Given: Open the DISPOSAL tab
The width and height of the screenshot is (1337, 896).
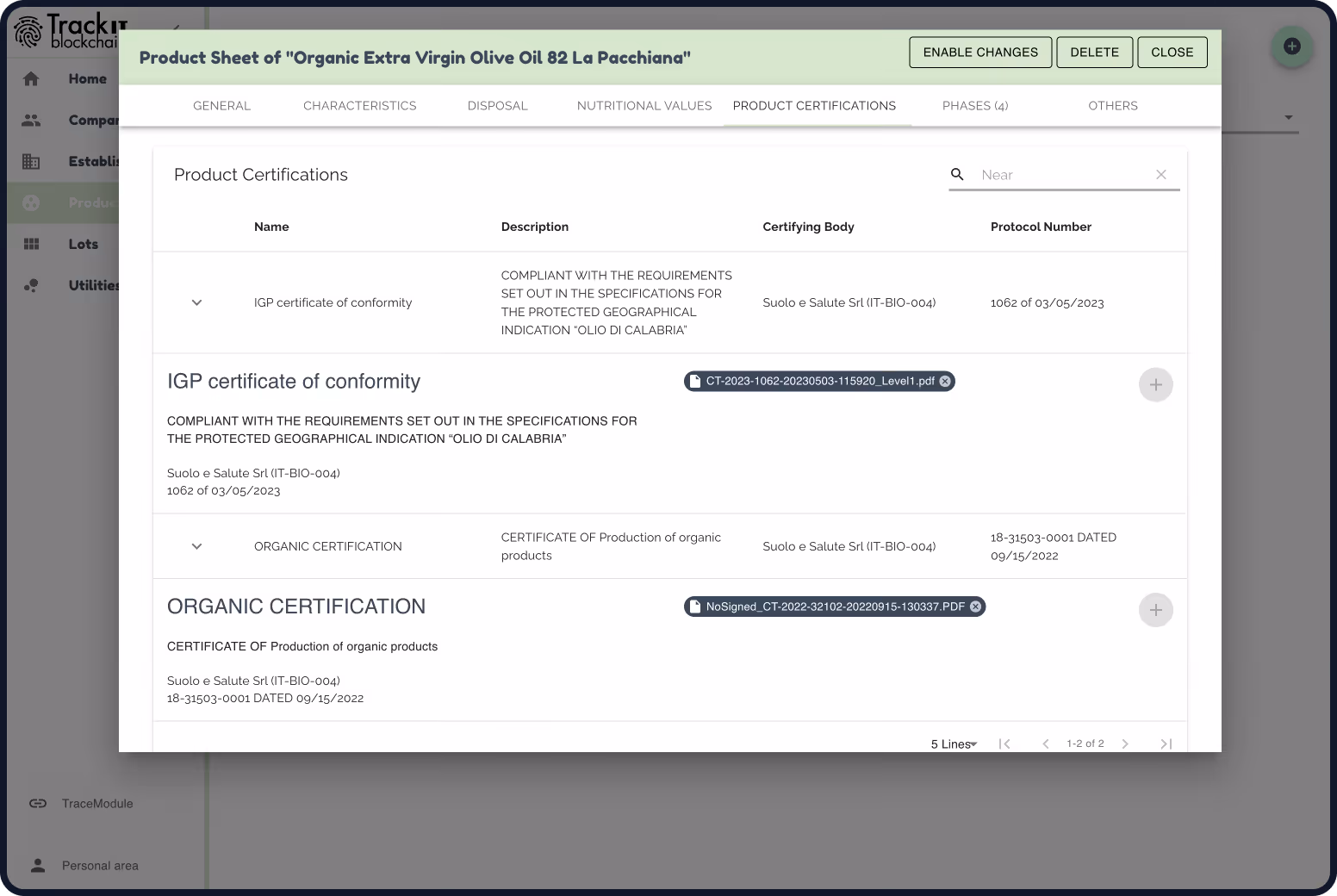Looking at the screenshot, I should [x=498, y=105].
